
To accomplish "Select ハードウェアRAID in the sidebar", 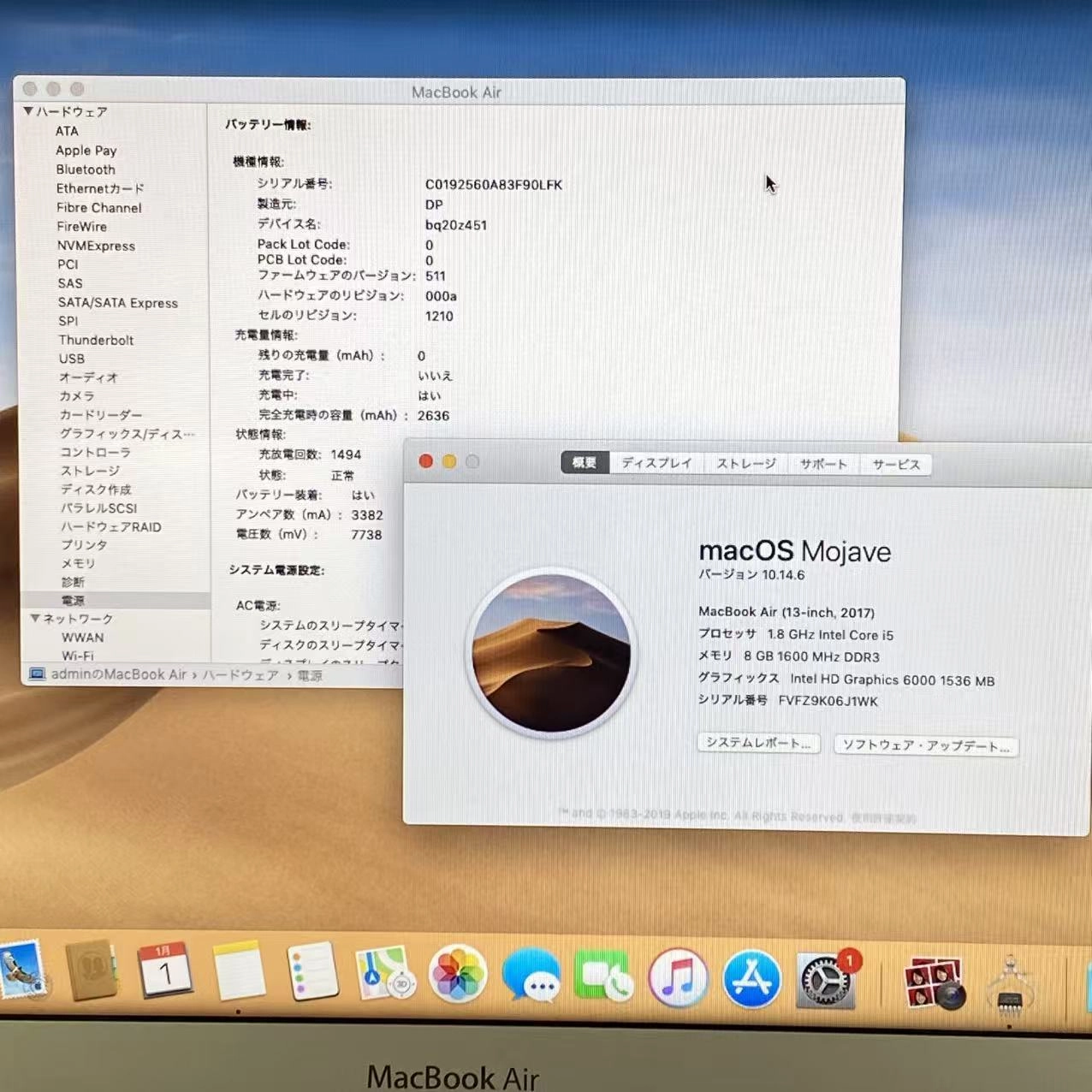I will 111,527.
